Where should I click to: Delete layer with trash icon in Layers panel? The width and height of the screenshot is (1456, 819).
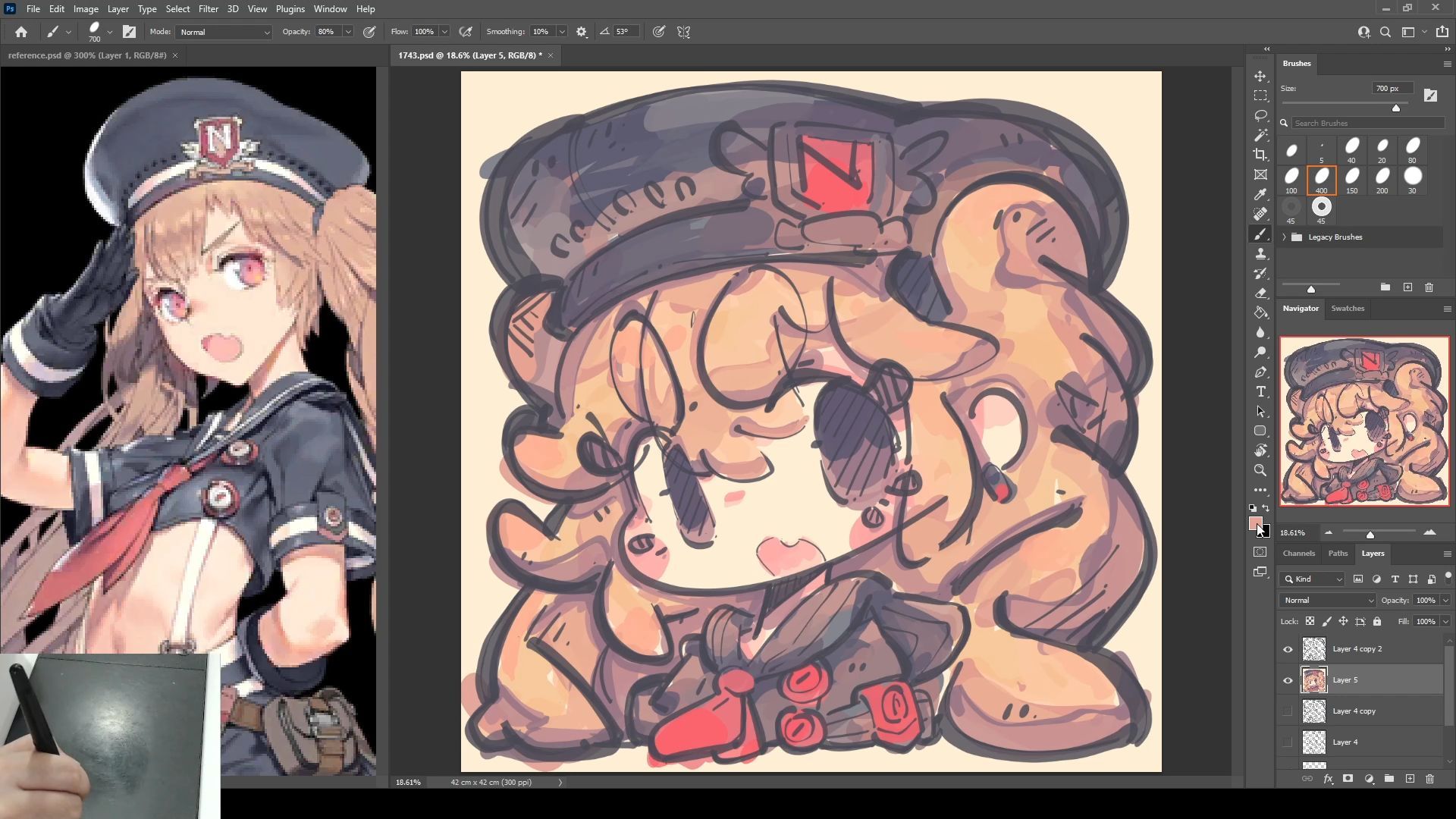tap(1429, 779)
